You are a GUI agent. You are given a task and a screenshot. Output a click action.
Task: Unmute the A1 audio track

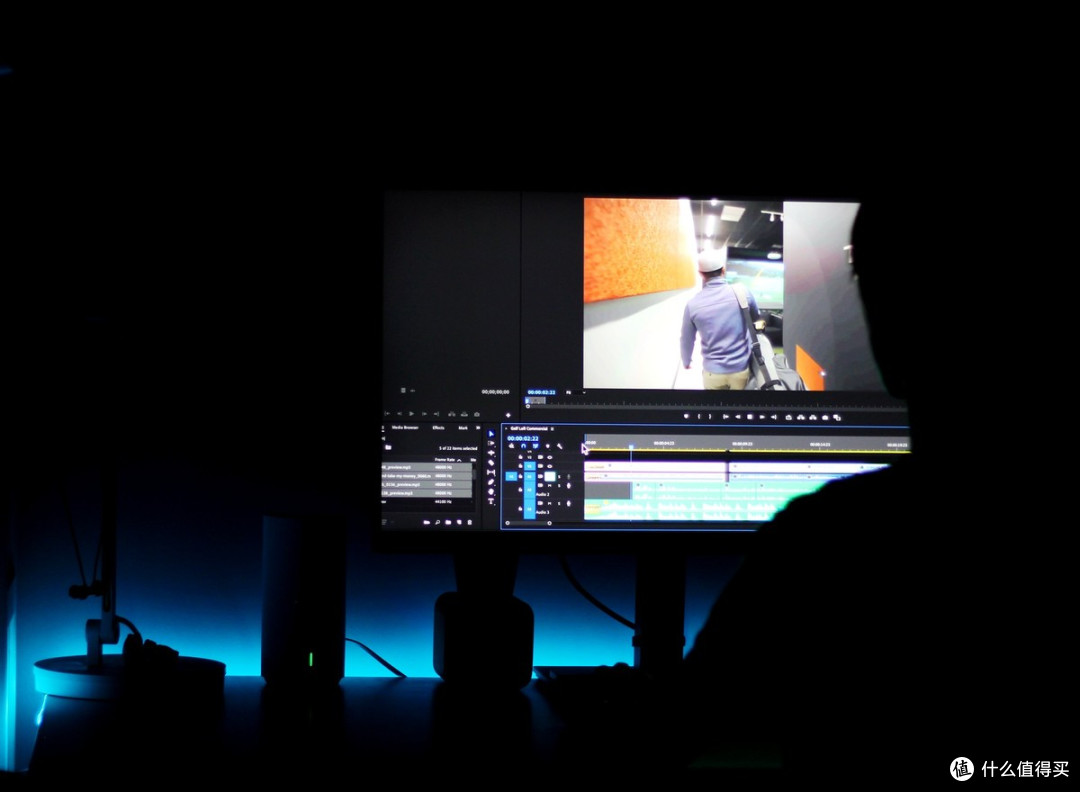tap(550, 476)
